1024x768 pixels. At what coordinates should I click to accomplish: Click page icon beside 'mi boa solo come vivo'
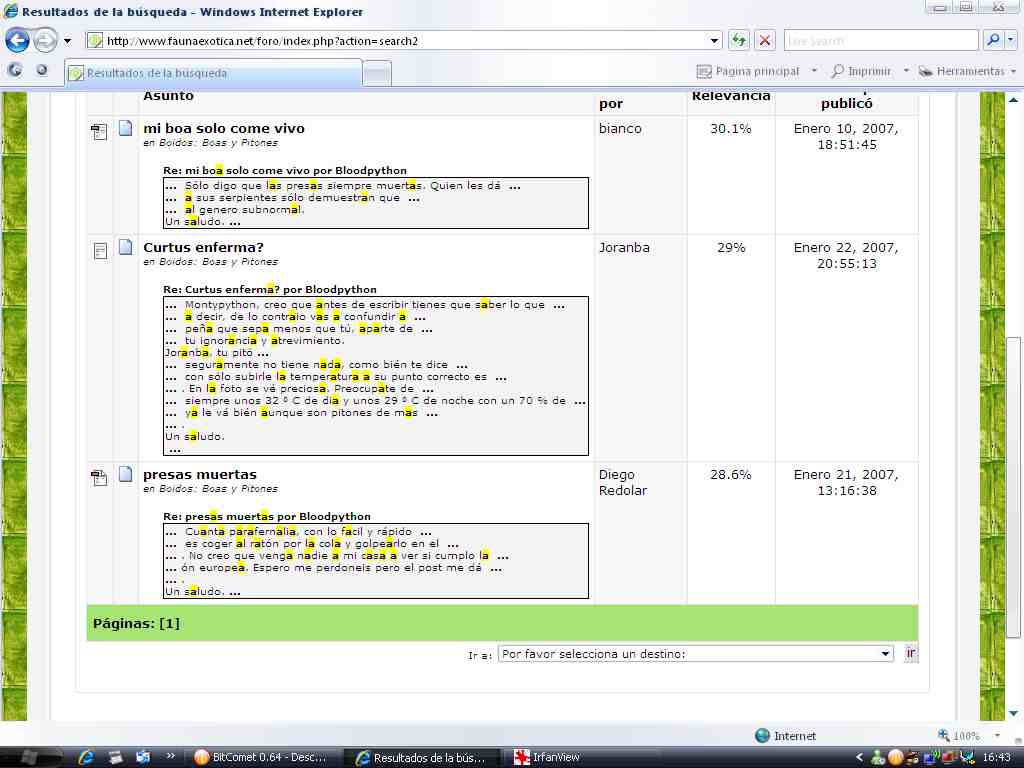[126, 128]
